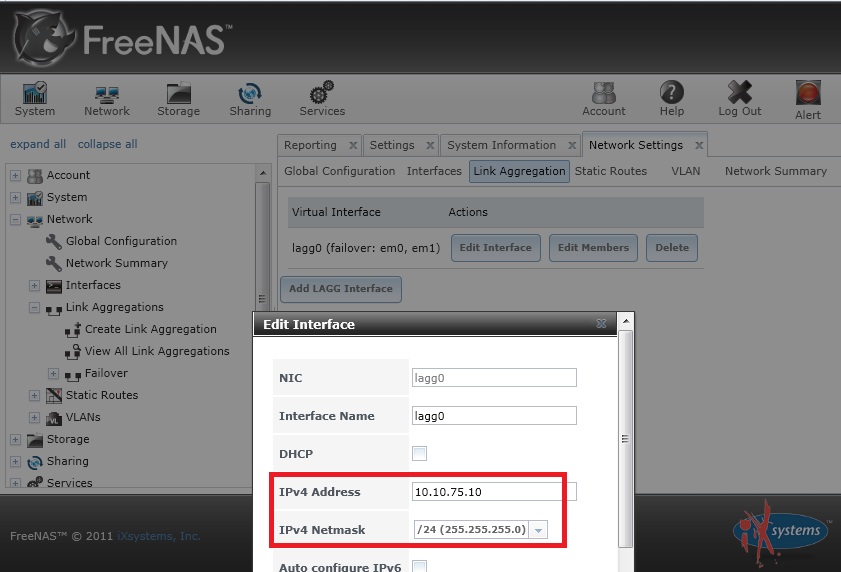This screenshot has height=572, width=841.
Task: Close the Reporting tab
Action: coord(353,145)
